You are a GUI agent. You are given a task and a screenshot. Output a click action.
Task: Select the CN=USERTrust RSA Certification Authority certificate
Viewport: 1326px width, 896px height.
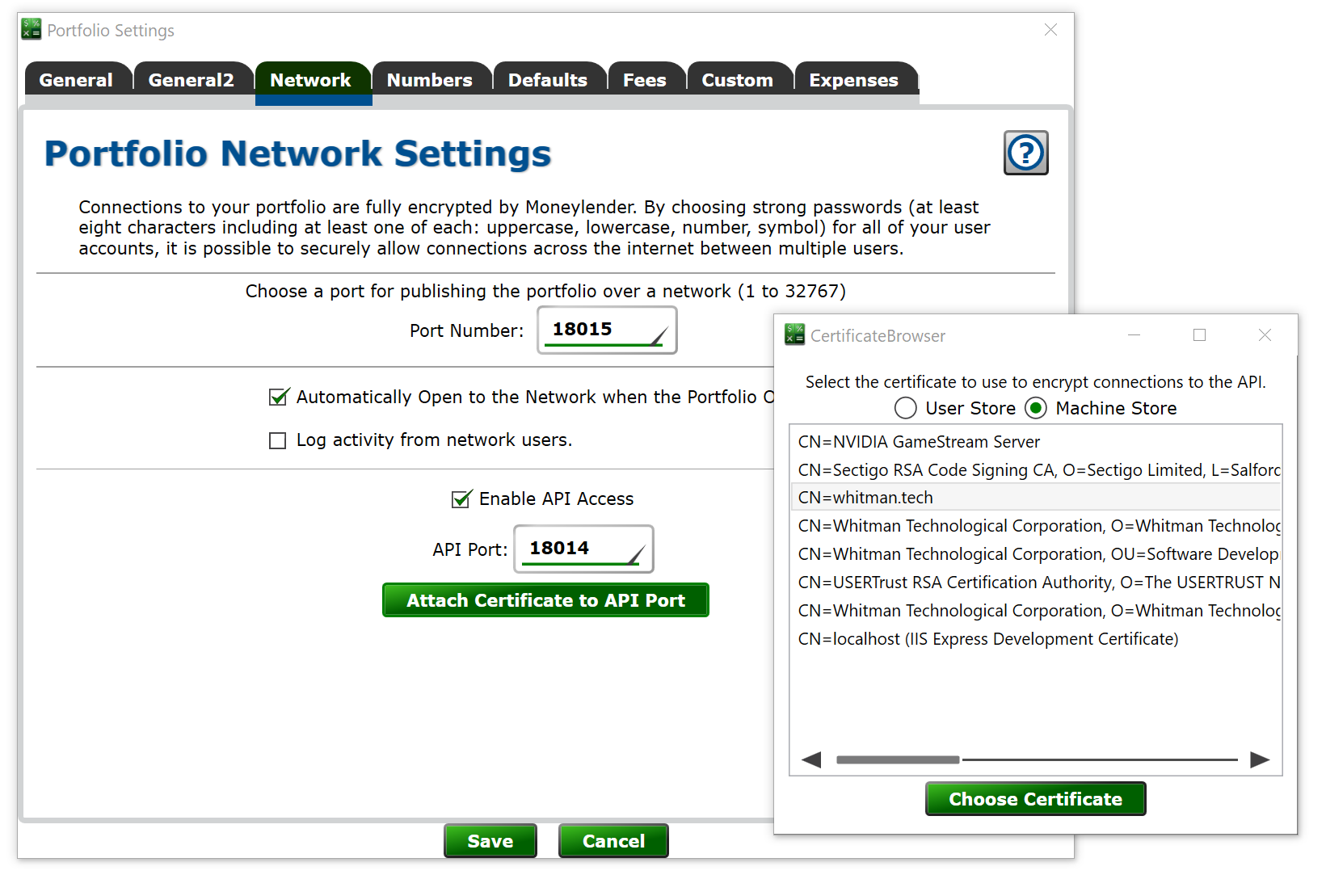pyautogui.click(x=1036, y=583)
